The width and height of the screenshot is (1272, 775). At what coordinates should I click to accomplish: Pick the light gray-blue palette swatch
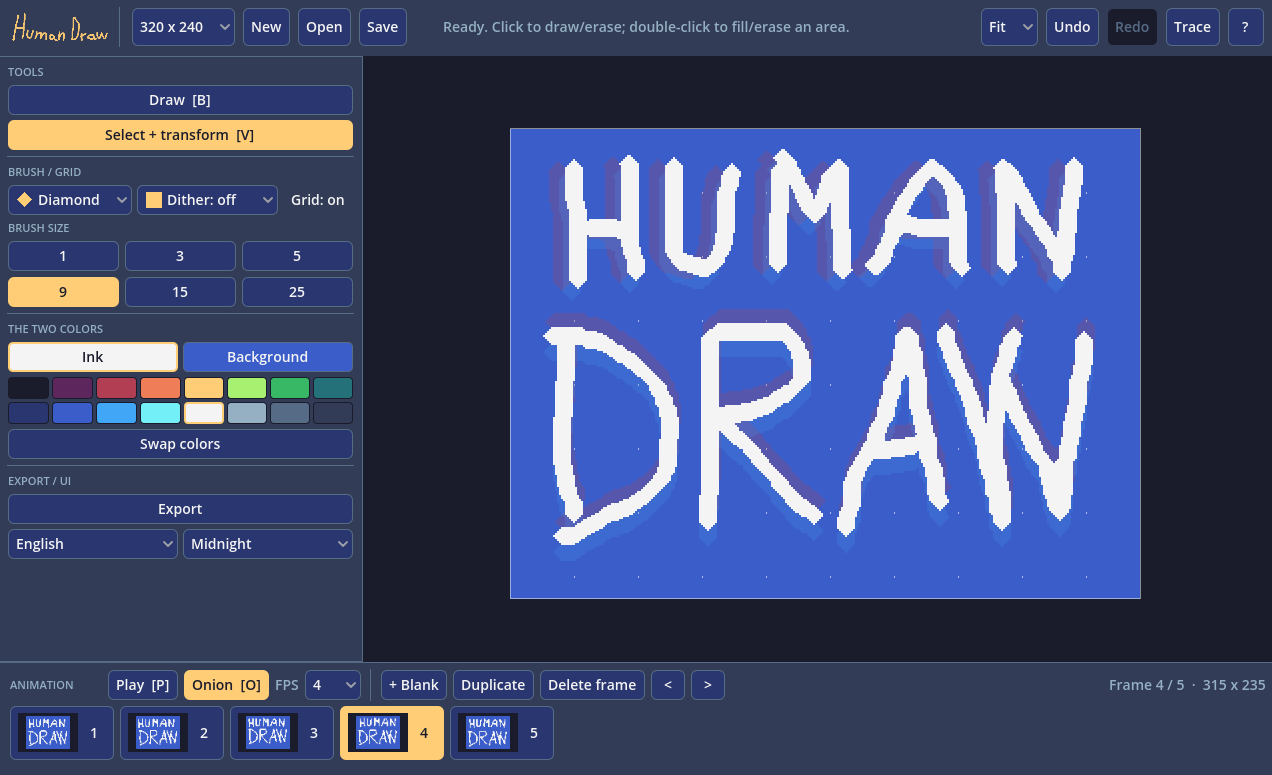coord(247,413)
